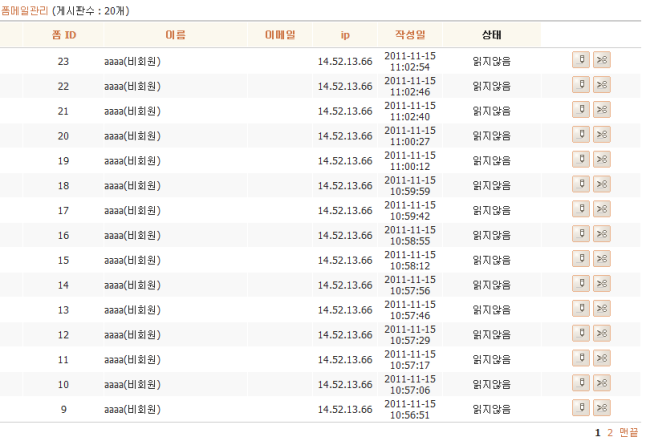Hit the scissors icon in row 22
The height and width of the screenshot is (441, 650).
(x=601, y=85)
